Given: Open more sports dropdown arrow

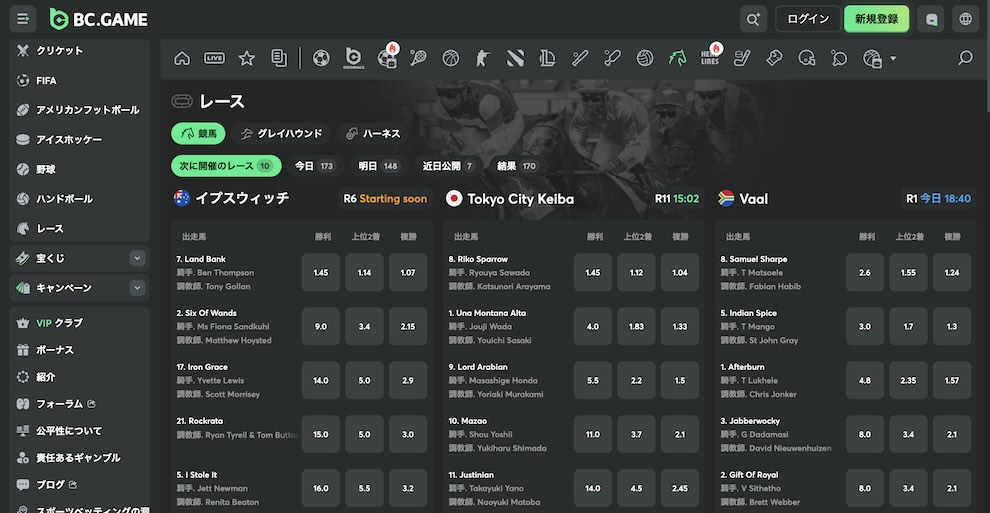Looking at the screenshot, I should 893,58.
